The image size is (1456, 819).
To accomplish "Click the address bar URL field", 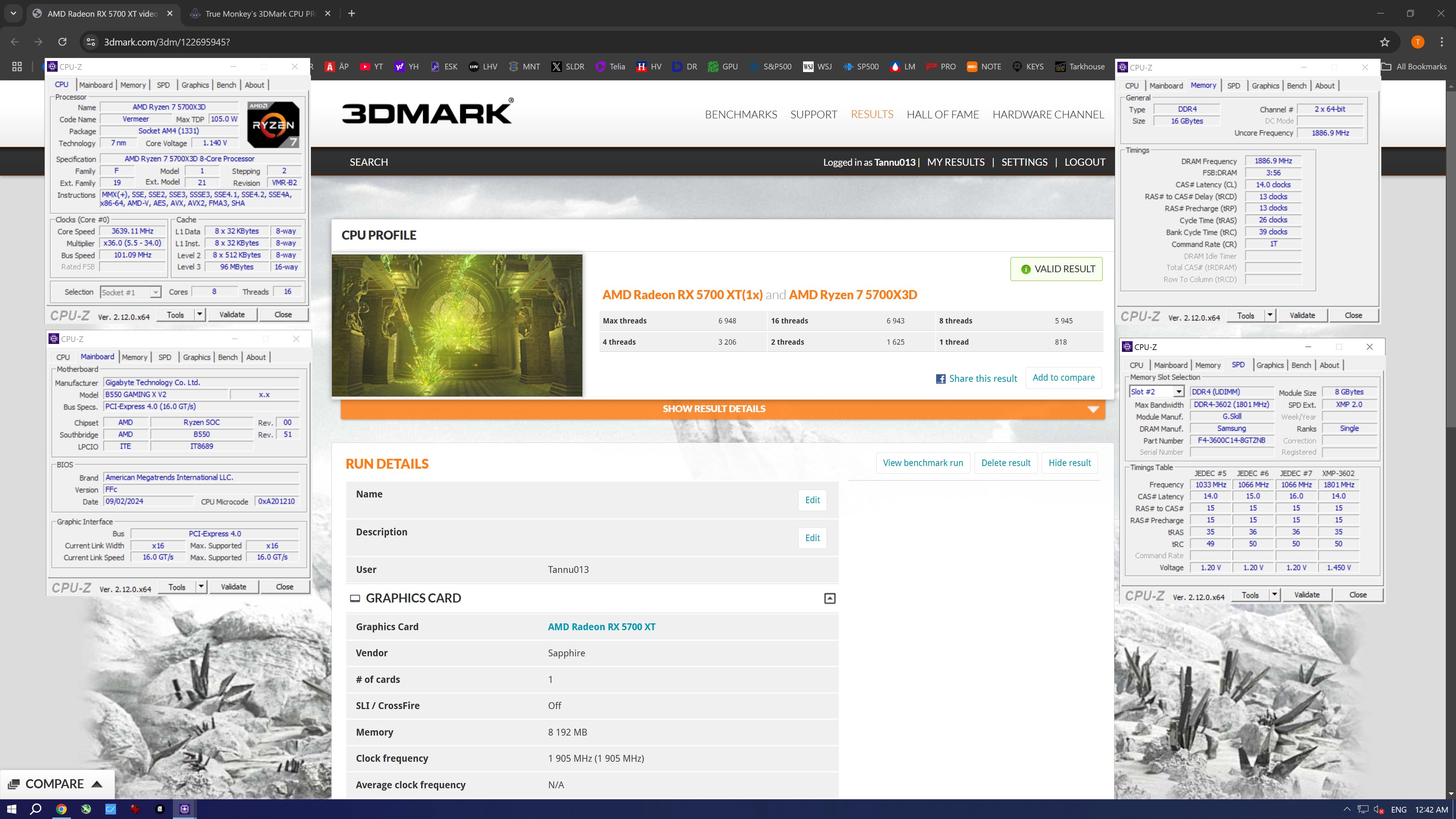I will pos(735,42).
